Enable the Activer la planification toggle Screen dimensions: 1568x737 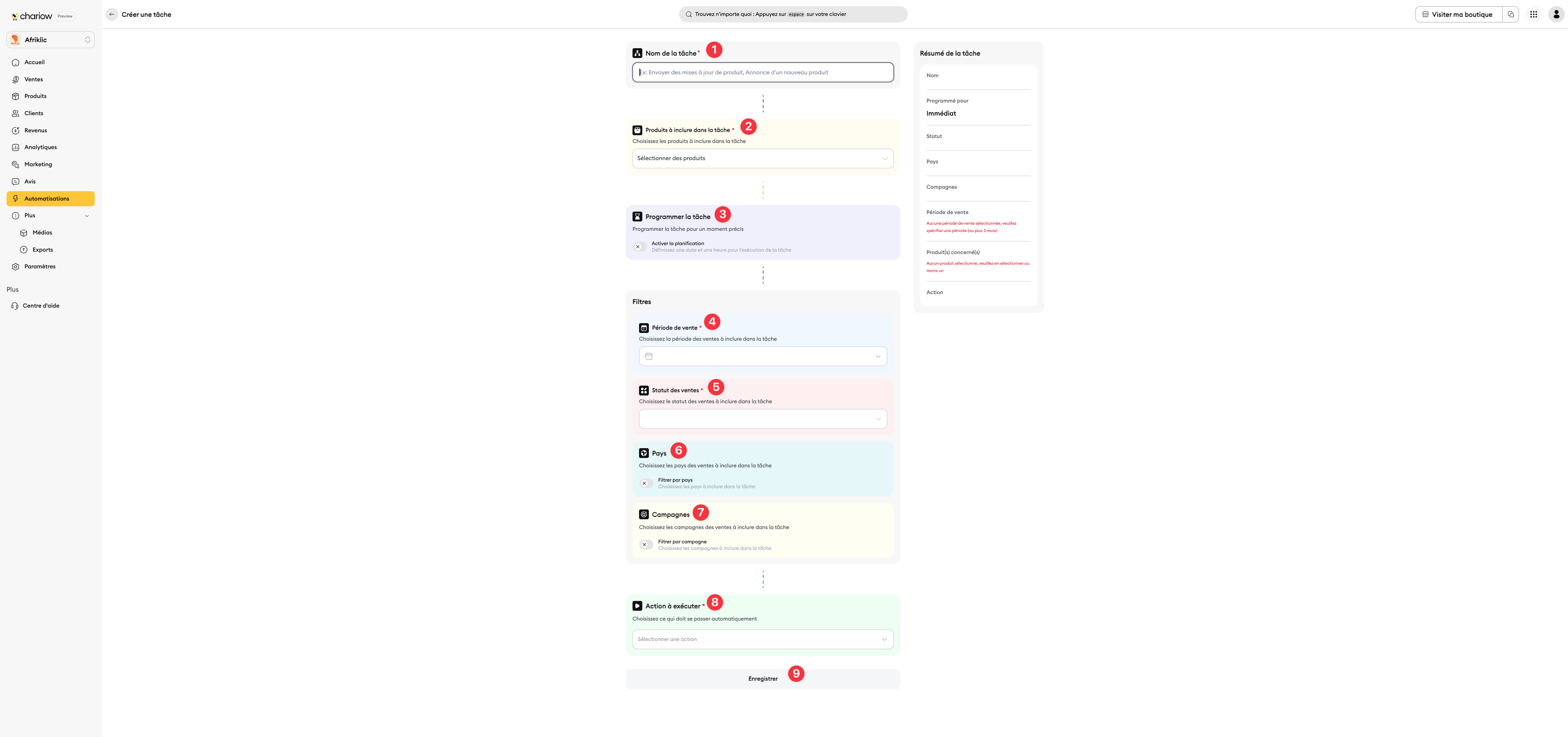[x=640, y=247]
